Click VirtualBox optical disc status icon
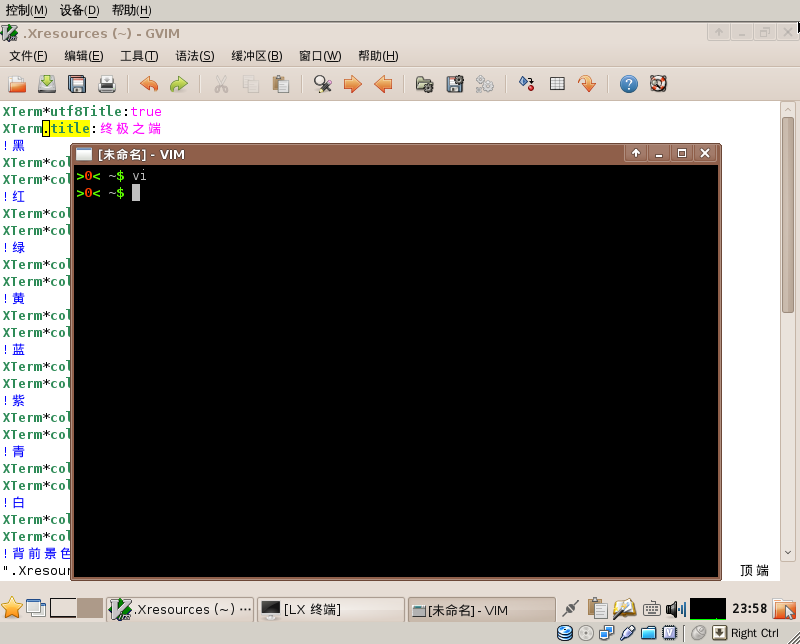This screenshot has width=800, height=644. click(x=586, y=633)
